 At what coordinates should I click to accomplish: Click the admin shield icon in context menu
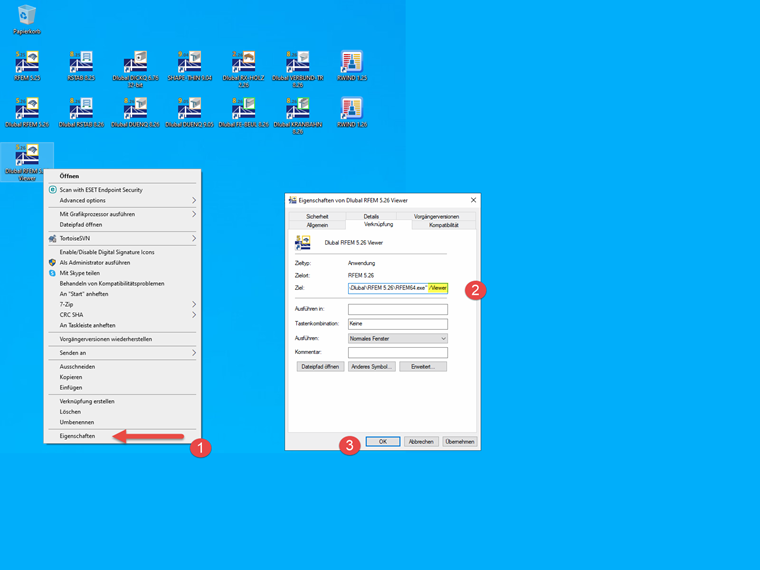click(x=53, y=262)
